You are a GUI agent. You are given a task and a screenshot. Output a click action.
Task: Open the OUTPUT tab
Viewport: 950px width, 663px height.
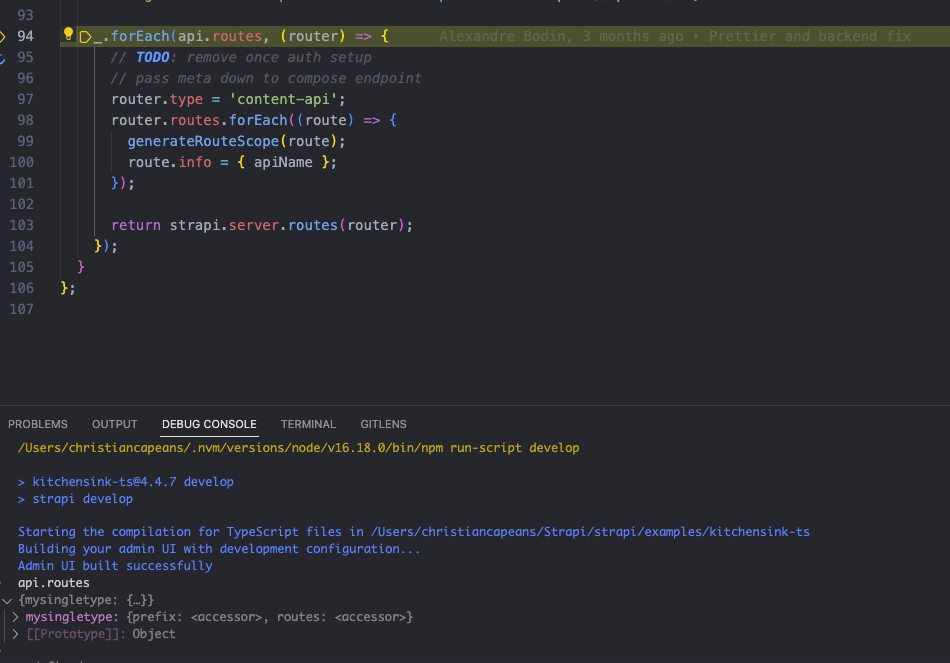[114, 424]
